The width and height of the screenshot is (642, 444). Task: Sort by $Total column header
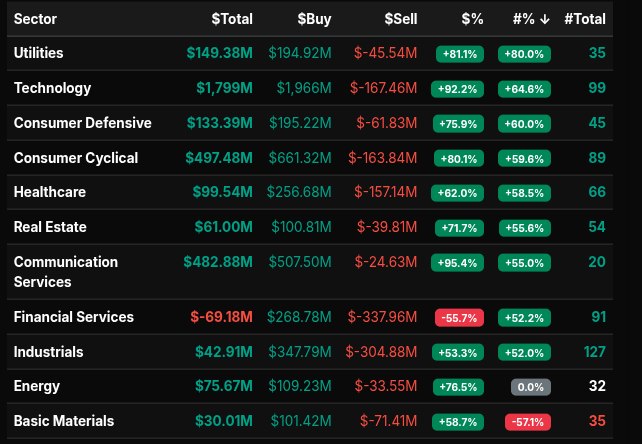point(232,19)
